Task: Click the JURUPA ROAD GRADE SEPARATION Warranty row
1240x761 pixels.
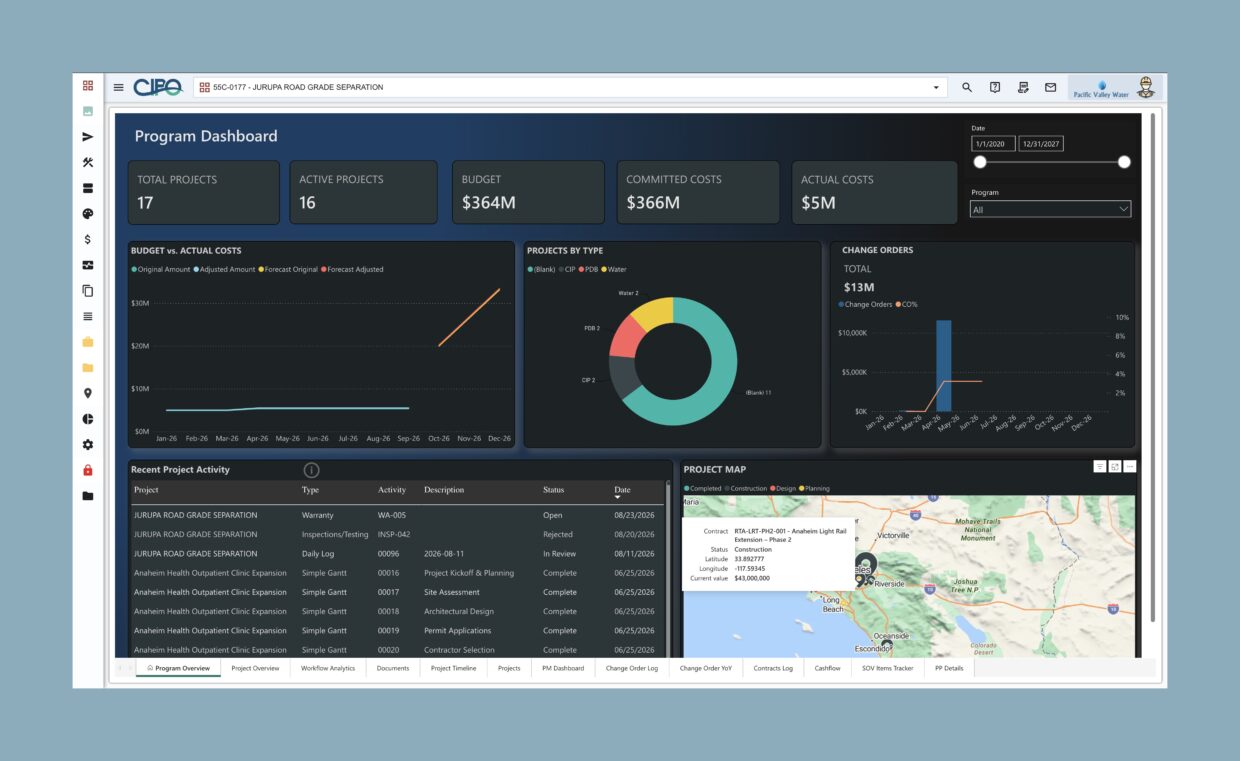Action: pyautogui.click(x=397, y=515)
